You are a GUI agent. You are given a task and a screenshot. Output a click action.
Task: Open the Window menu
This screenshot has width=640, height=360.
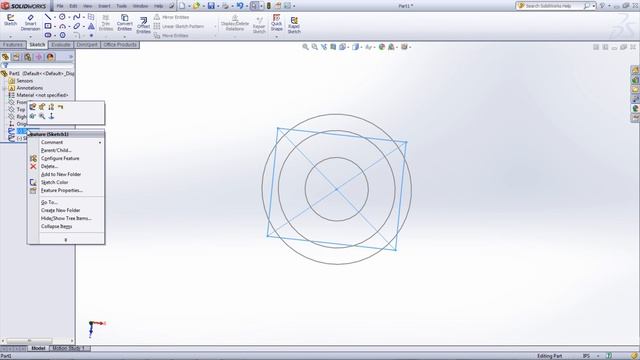pyautogui.click(x=140, y=6)
